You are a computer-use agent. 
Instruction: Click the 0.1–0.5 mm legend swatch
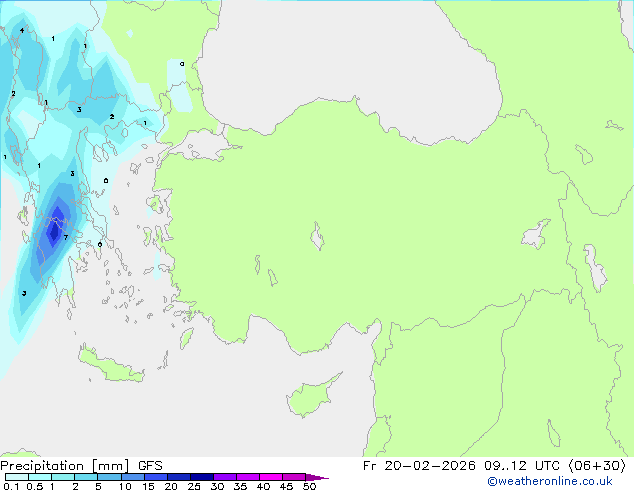(x=17, y=477)
